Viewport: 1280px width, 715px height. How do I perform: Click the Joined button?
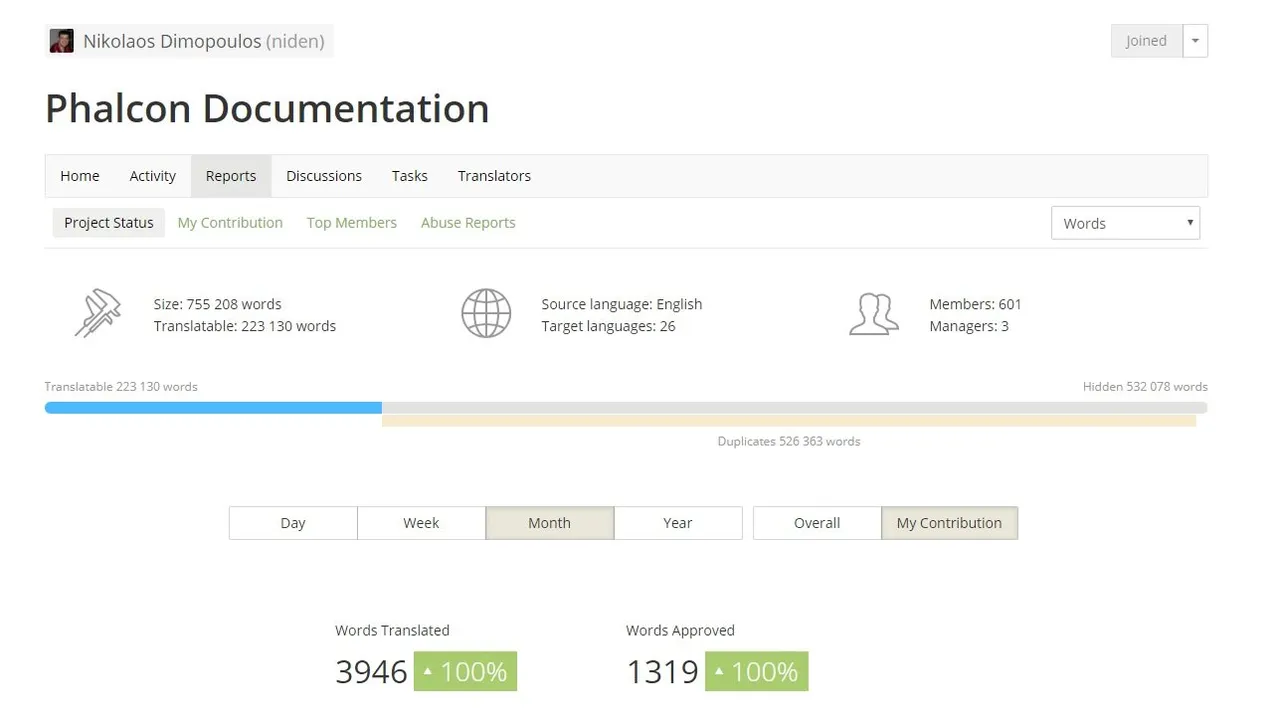pyautogui.click(x=1146, y=41)
